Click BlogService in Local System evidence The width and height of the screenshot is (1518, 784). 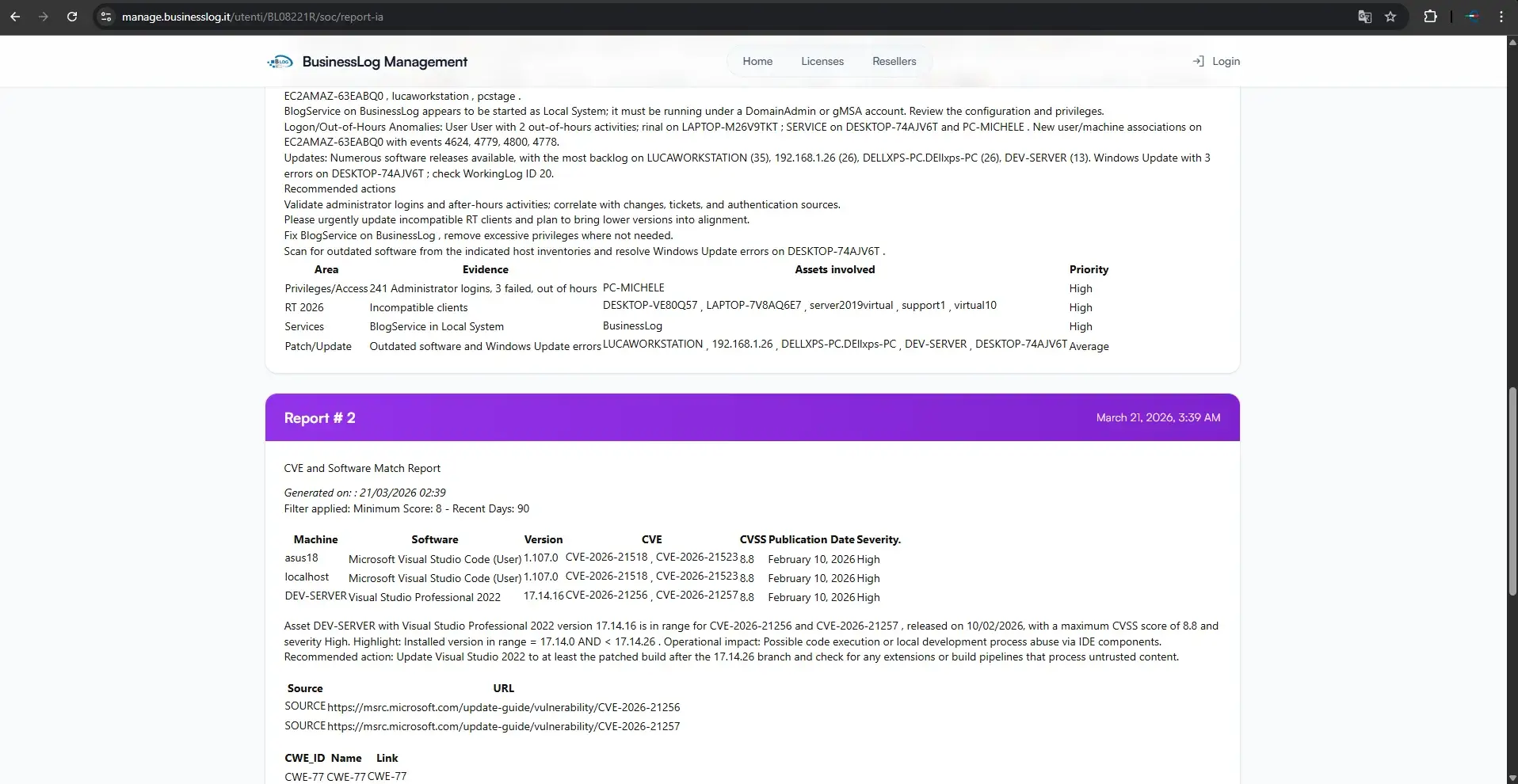437,326
